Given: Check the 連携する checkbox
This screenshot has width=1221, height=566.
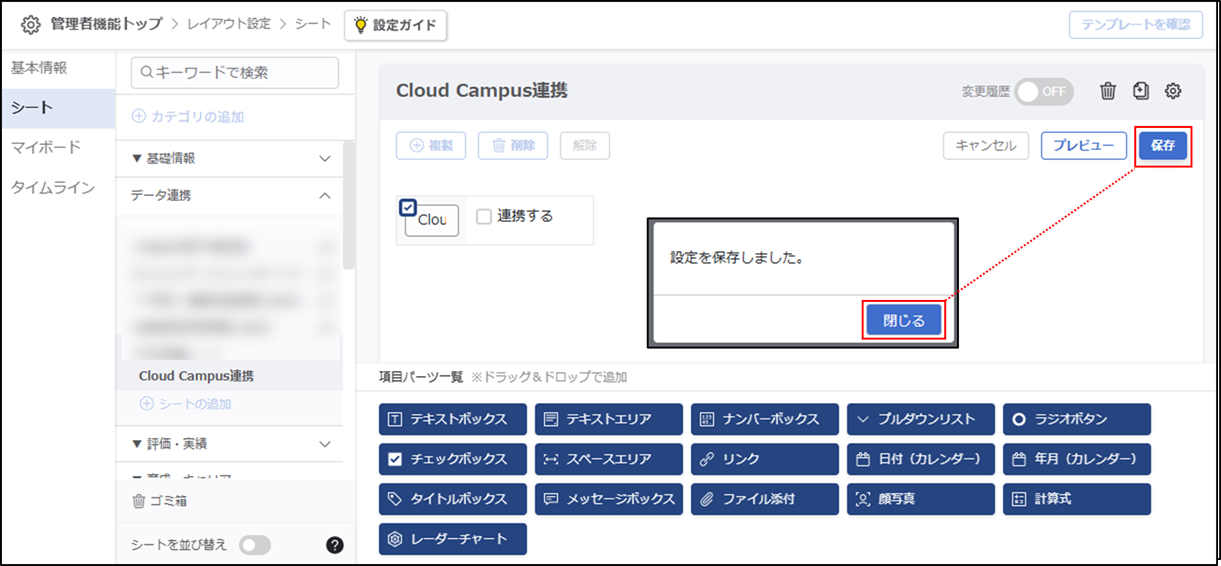Looking at the screenshot, I should [484, 216].
